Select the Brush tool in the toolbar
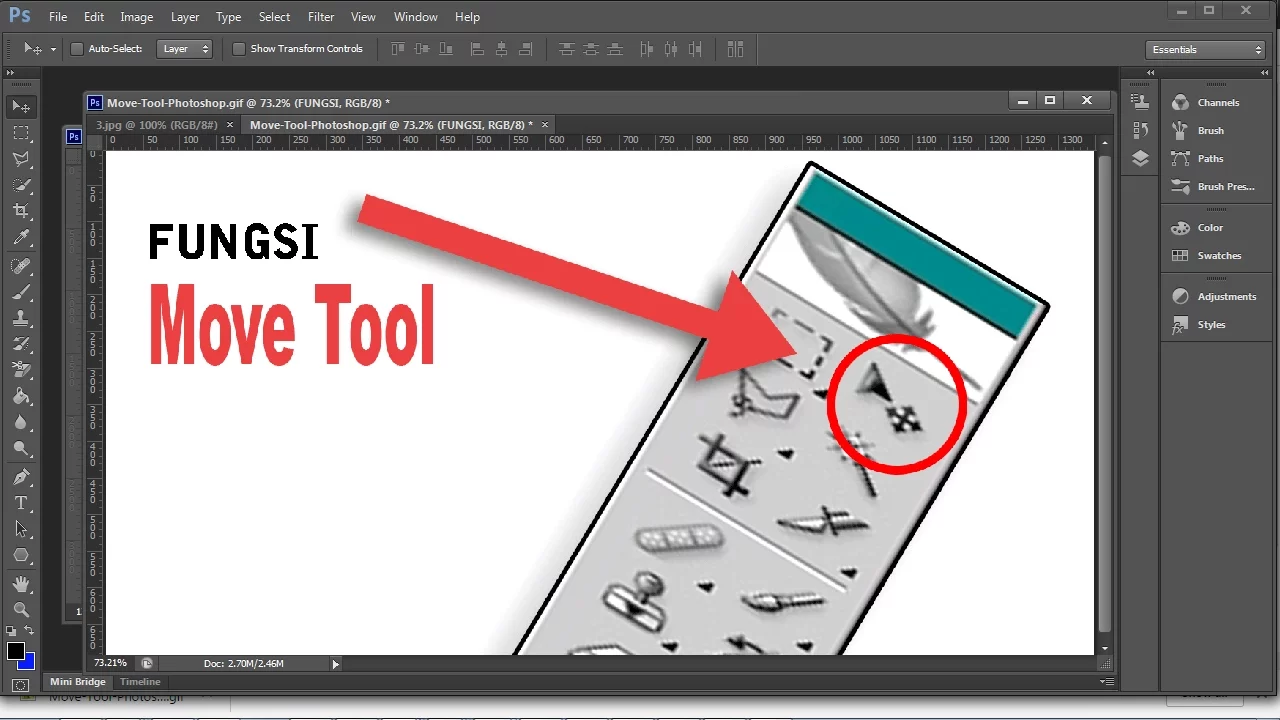The height and width of the screenshot is (720, 1280). [21, 292]
